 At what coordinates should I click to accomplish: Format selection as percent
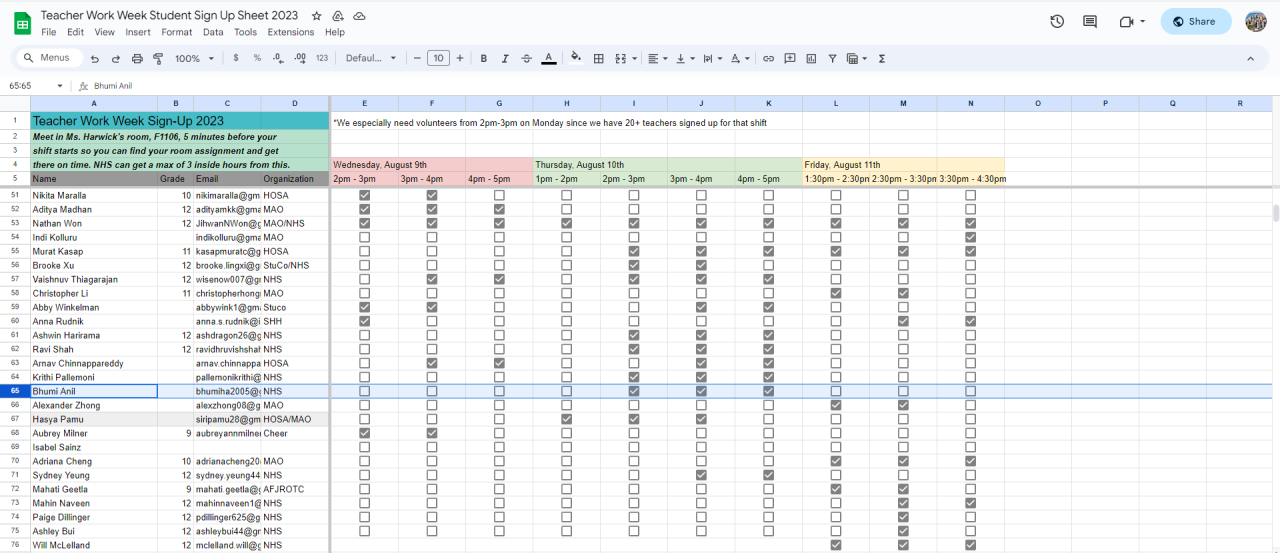point(257,59)
